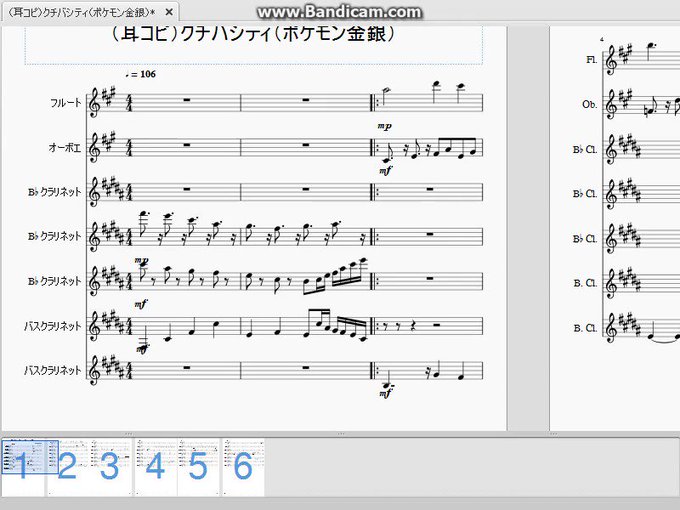This screenshot has height=510, width=680.
Task: Select the second B♭ クラリネット label
Action: 55,237
